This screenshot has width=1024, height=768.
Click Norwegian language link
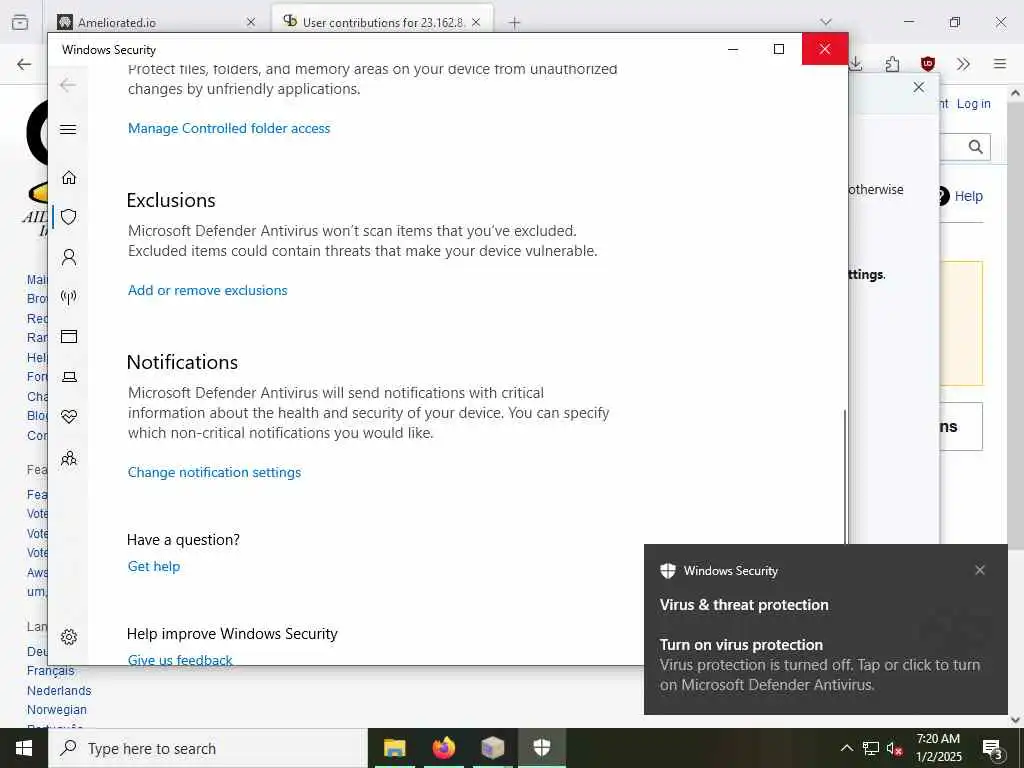57,709
